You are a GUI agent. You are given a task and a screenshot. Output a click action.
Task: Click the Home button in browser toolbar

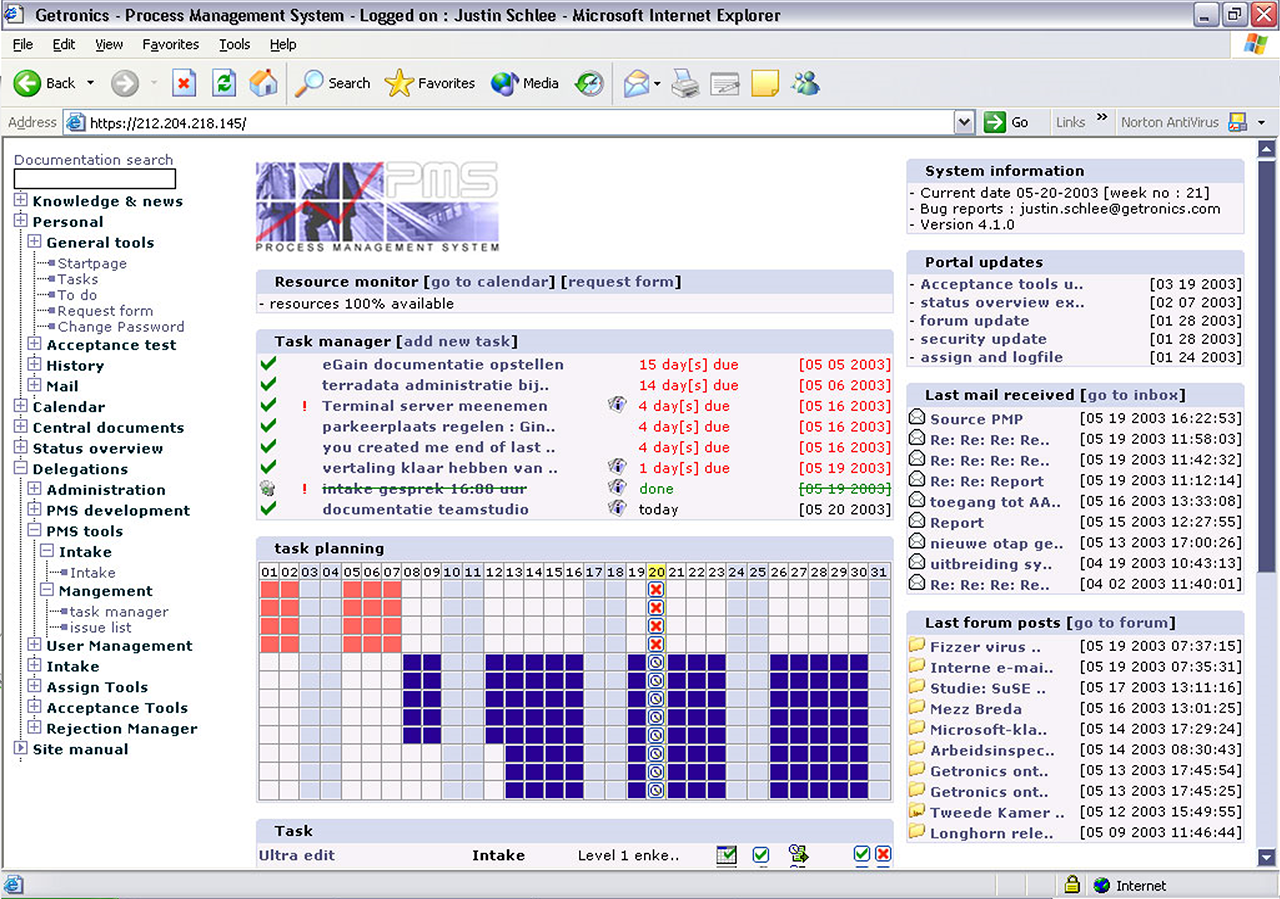[x=264, y=83]
